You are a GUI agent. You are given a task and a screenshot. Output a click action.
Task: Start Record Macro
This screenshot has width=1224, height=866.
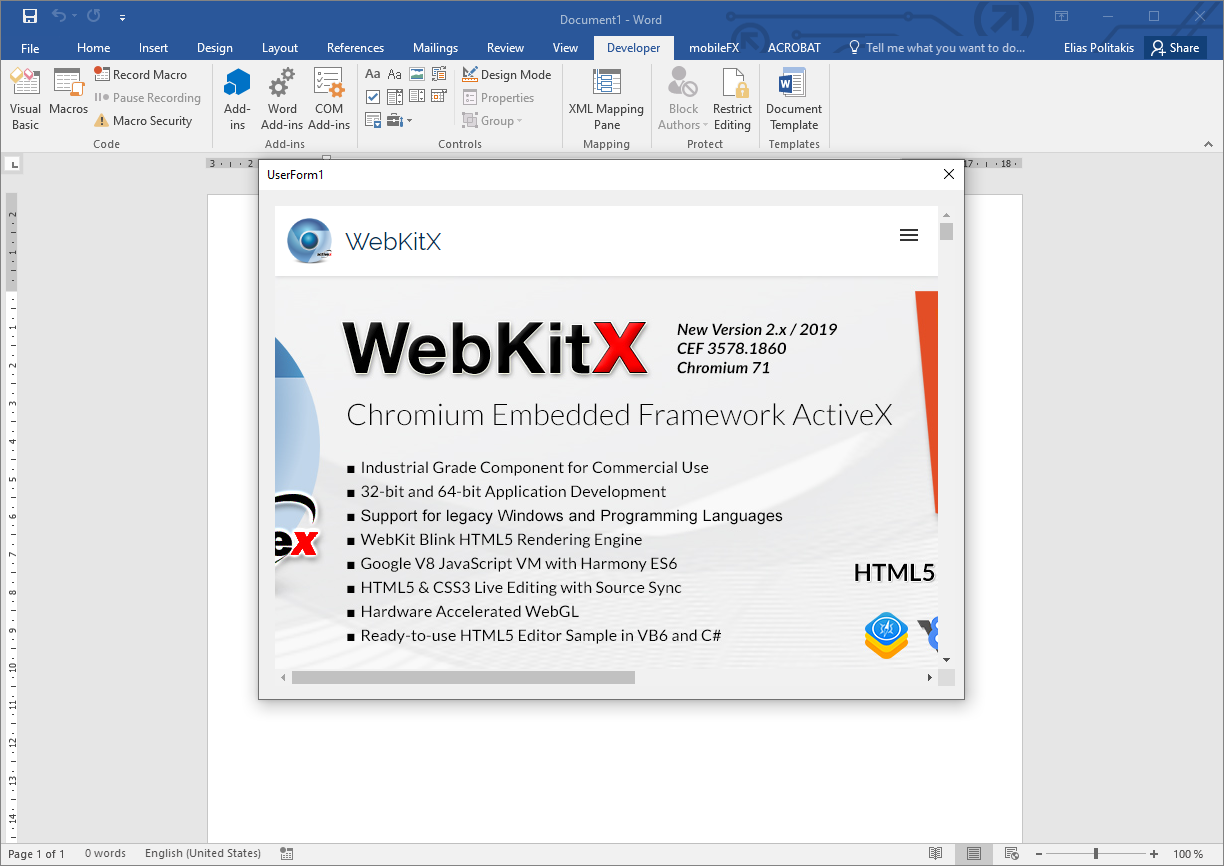pyautogui.click(x=140, y=74)
